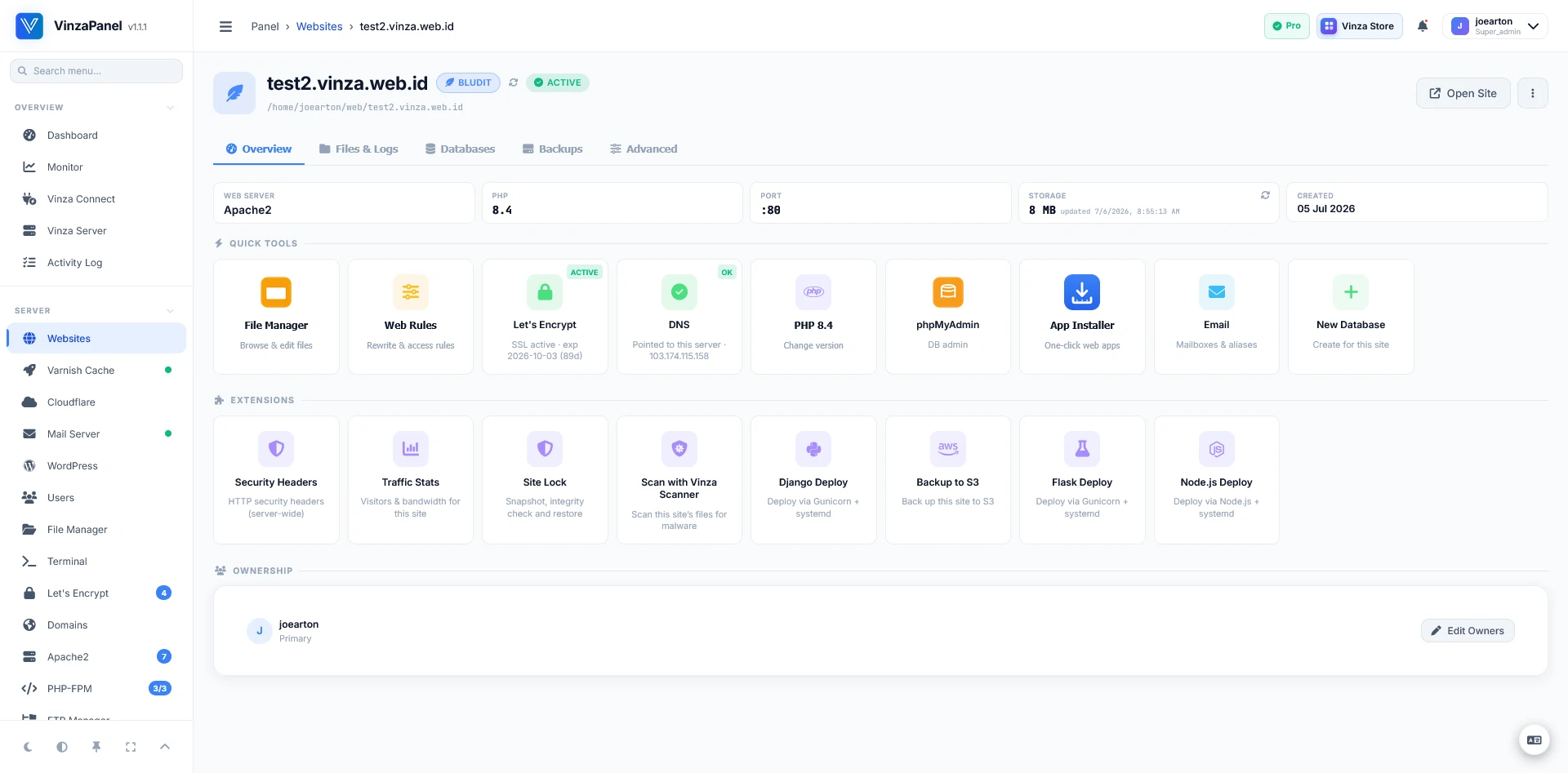The height and width of the screenshot is (773, 1568).
Task: Open Email mailboxes card
Action: (x=1217, y=317)
